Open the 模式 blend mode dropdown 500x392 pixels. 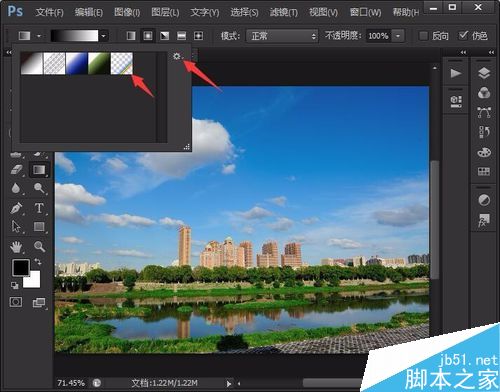282,36
